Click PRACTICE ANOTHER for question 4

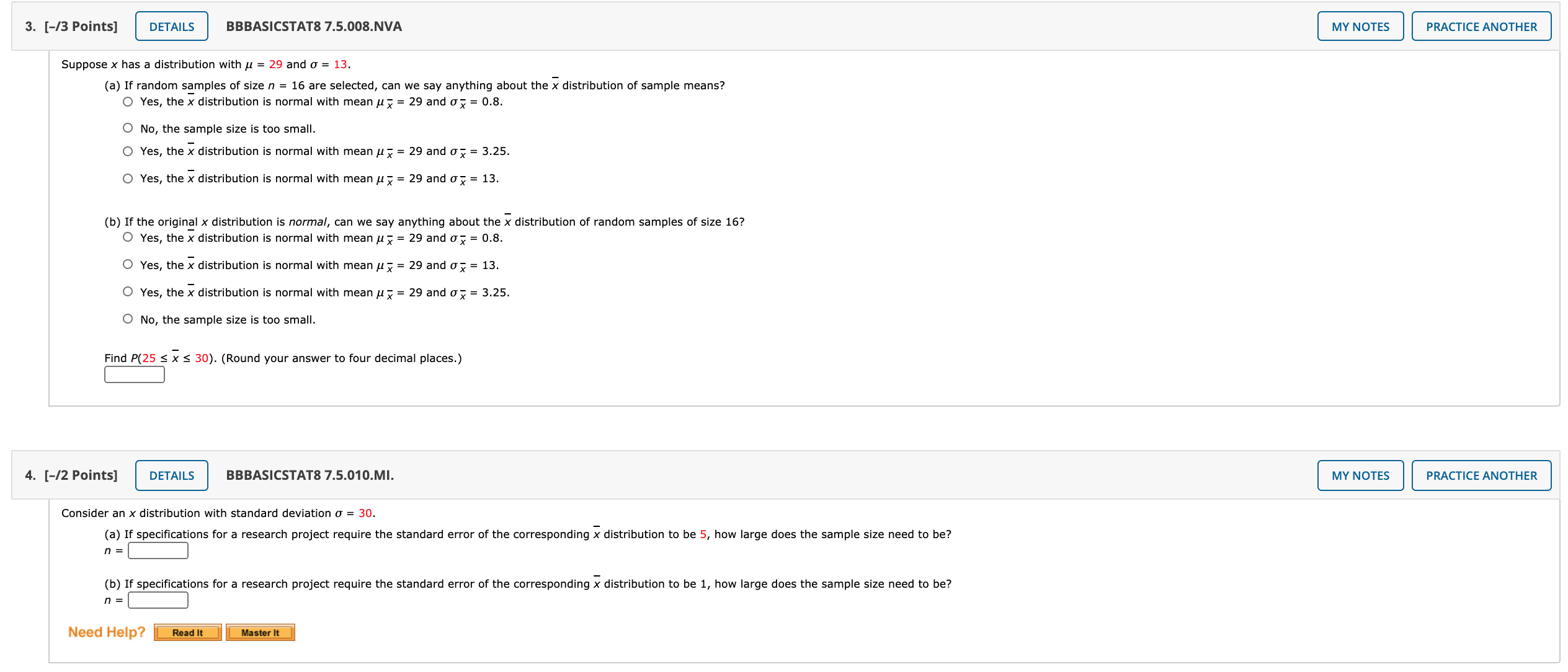pos(1482,475)
